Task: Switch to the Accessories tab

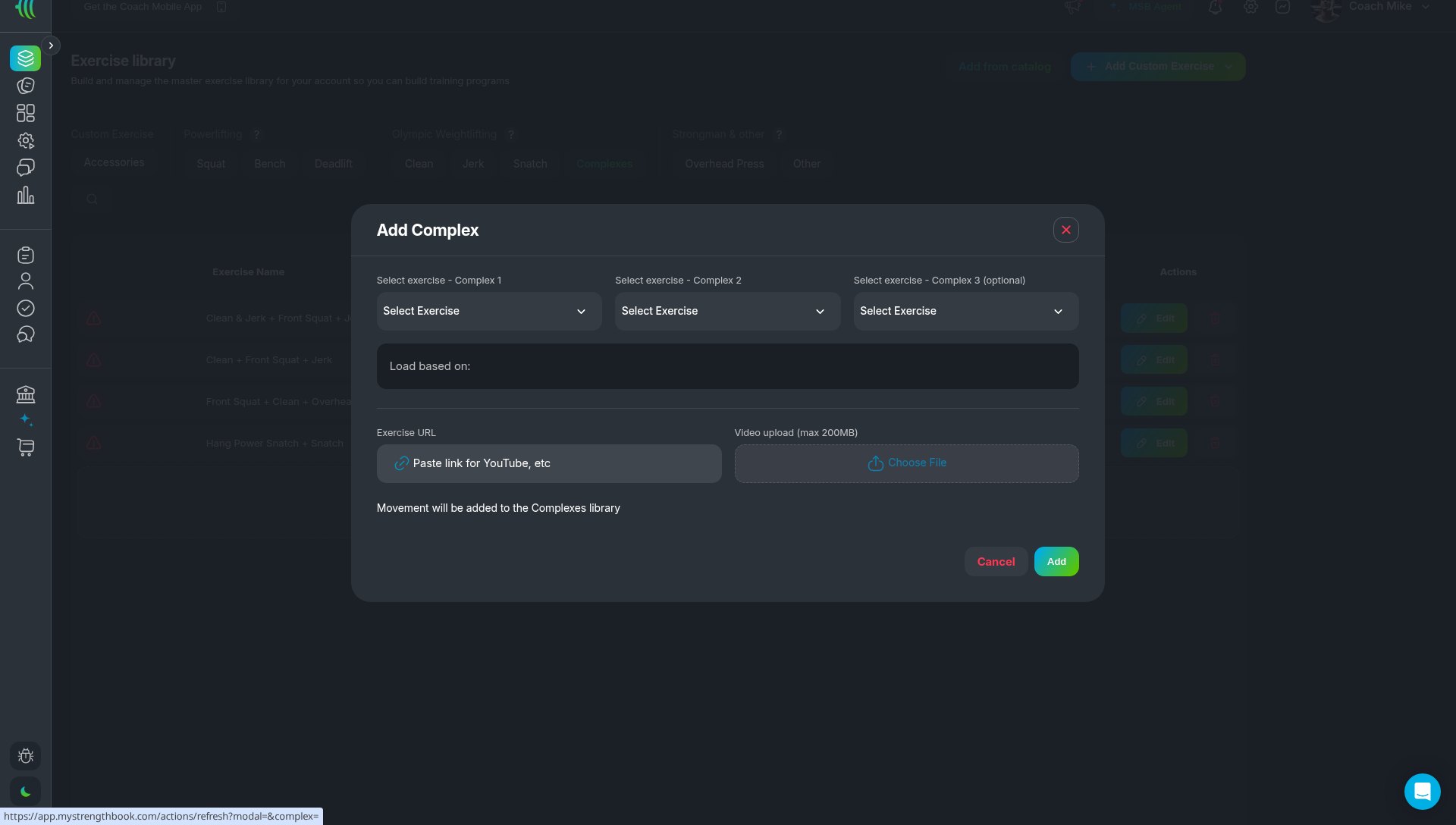Action: pos(114,162)
